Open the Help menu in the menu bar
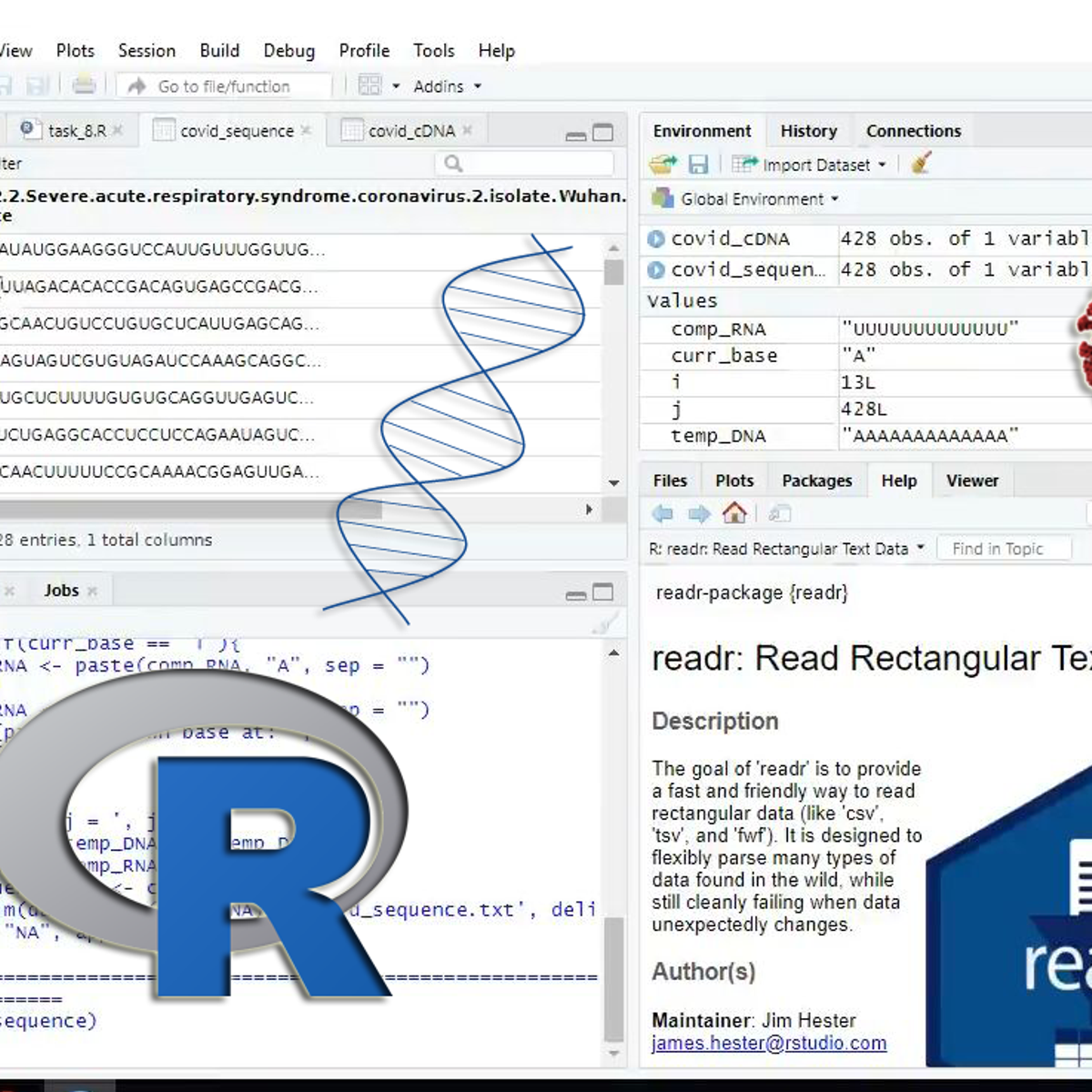The image size is (1092, 1092). pyautogui.click(x=497, y=51)
